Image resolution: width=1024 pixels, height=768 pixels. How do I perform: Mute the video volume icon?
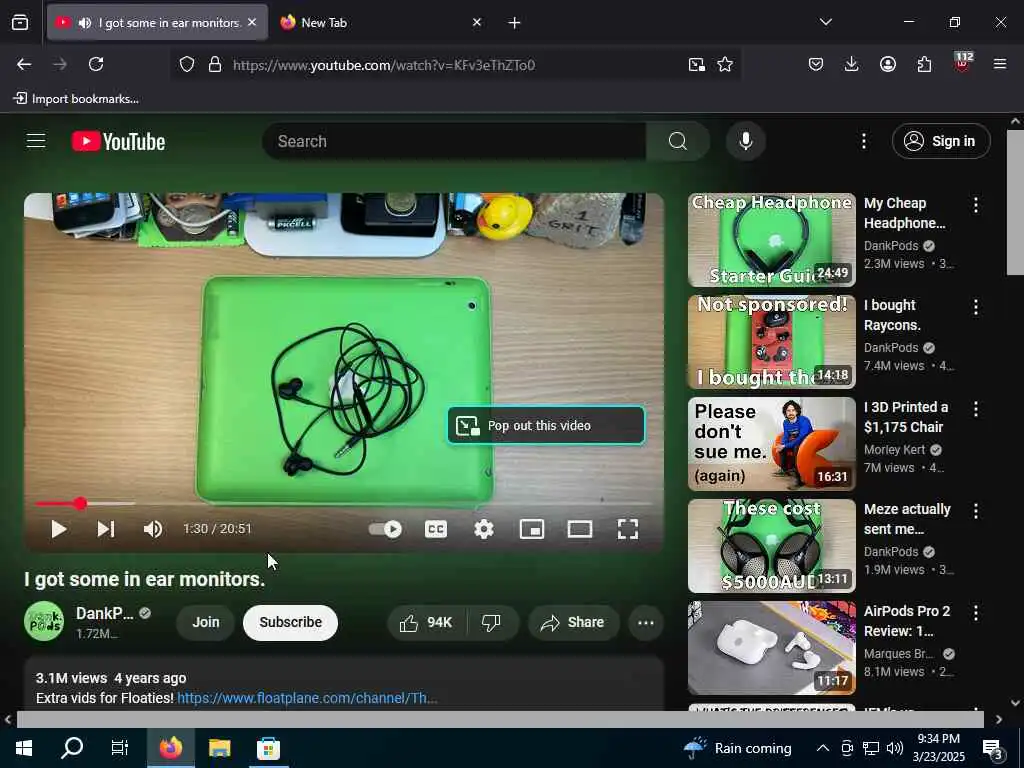tap(153, 529)
